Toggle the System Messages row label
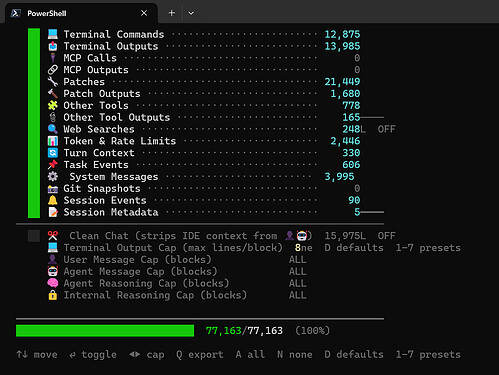Screen dimensions: 499x375 click(114, 177)
